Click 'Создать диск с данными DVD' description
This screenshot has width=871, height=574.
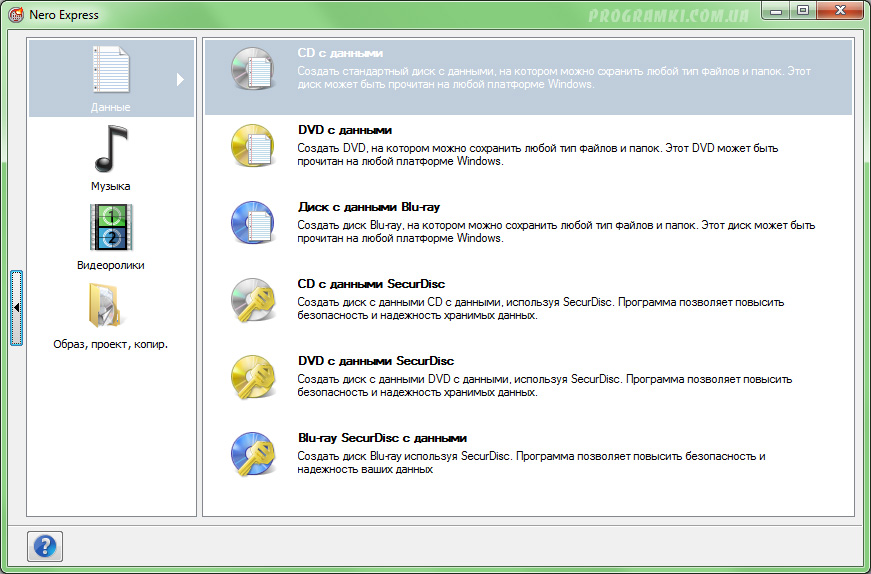pyautogui.click(x=544, y=386)
